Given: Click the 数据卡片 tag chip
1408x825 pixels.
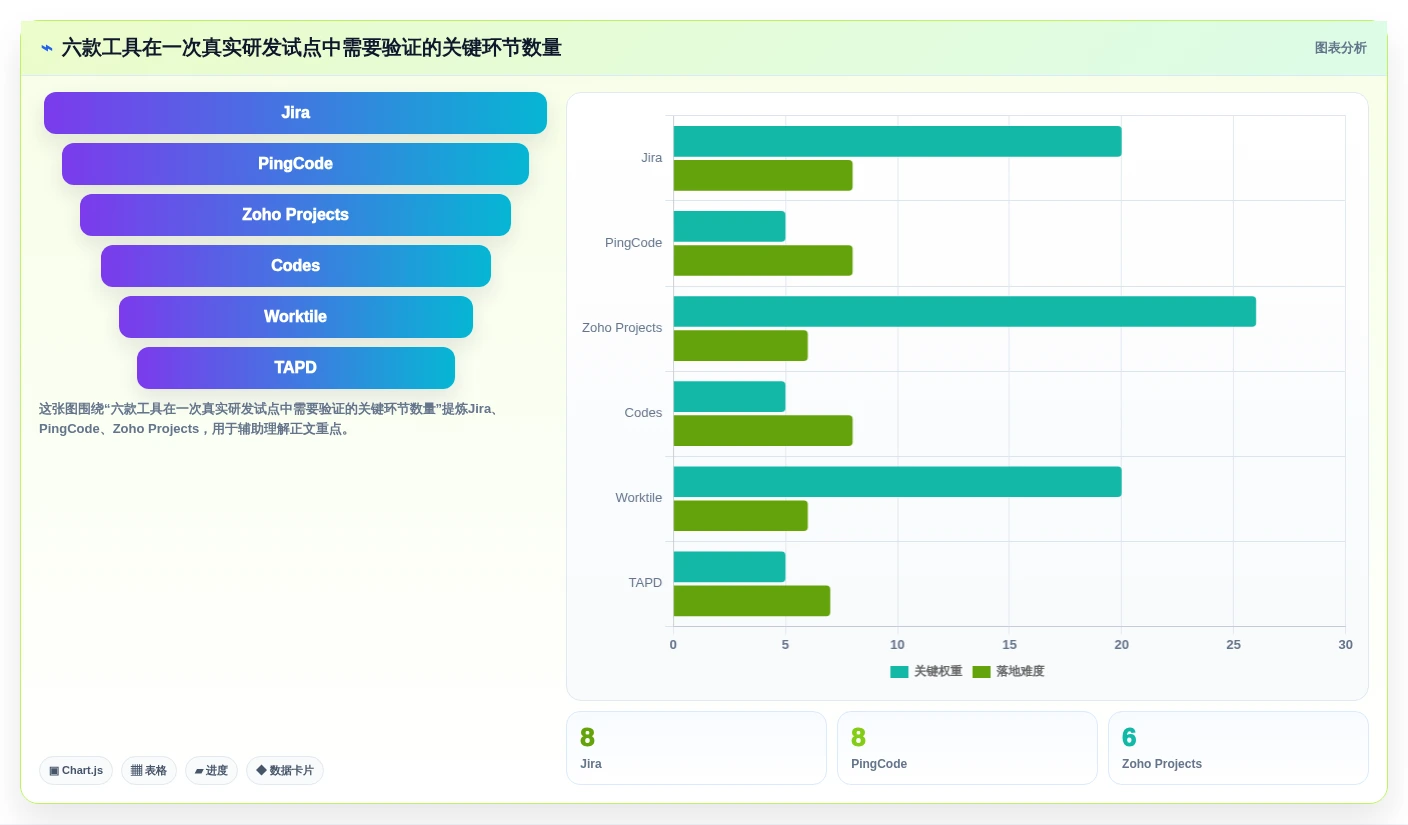Looking at the screenshot, I should coord(285,770).
